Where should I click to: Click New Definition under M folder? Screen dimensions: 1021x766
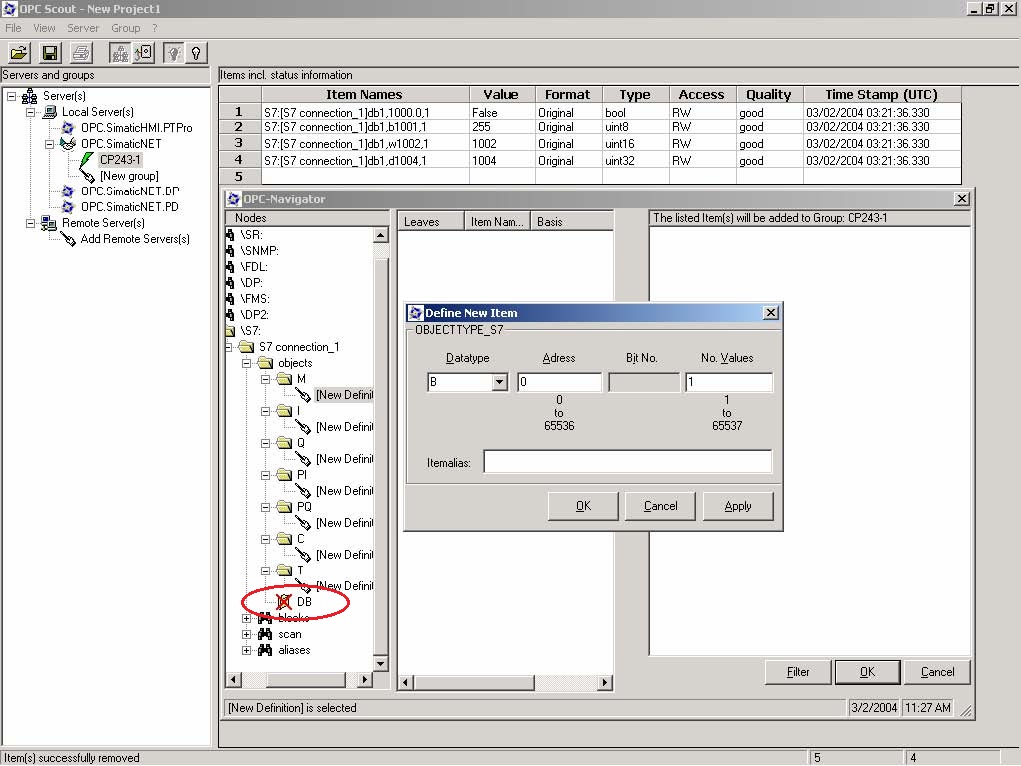344,395
